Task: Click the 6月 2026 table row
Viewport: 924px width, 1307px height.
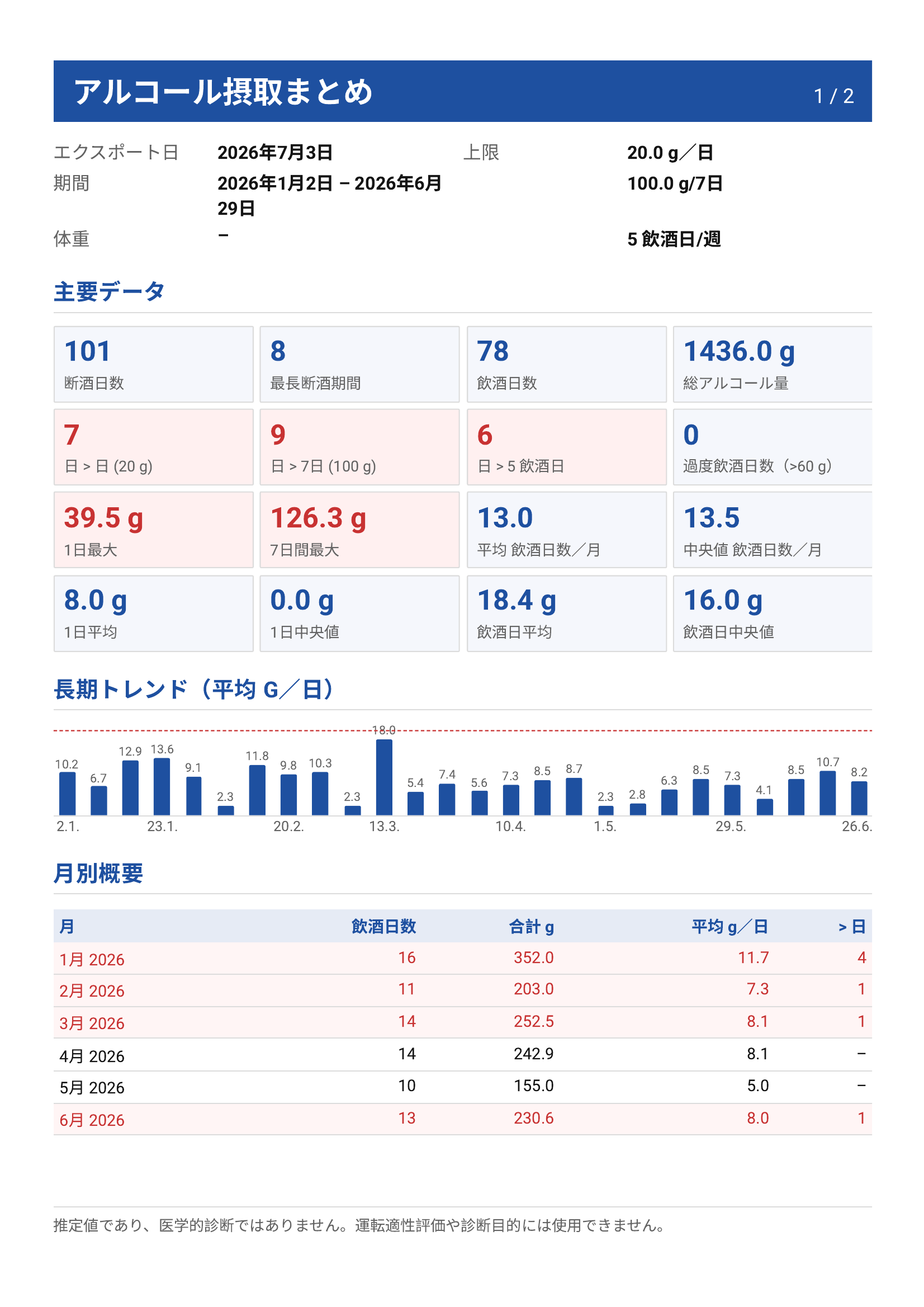Action: tap(463, 1119)
